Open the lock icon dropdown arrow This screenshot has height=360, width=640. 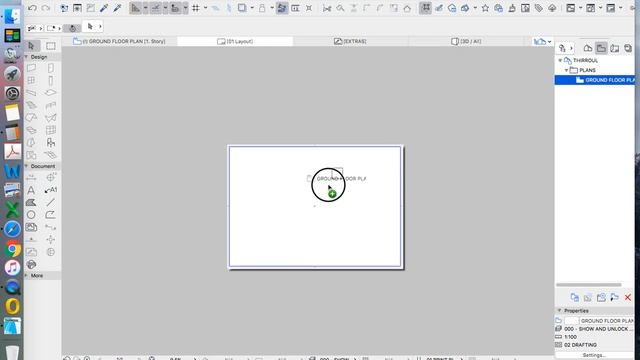click(272, 8)
